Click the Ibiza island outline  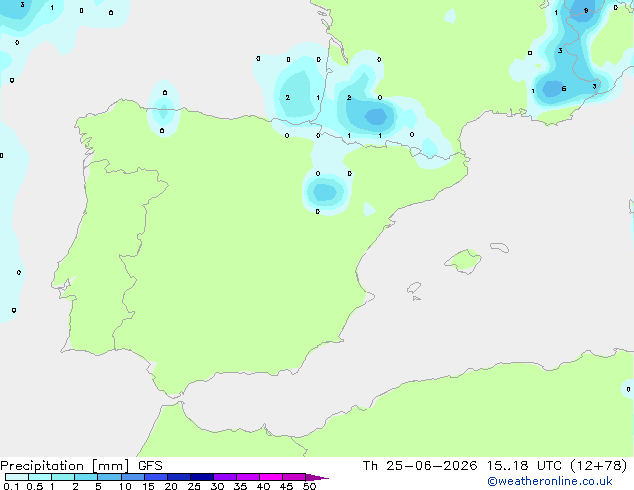pyautogui.click(x=414, y=288)
